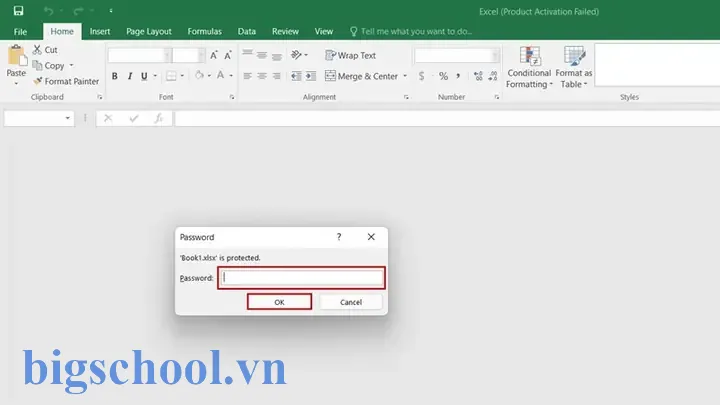
Task: Switch to the View tab
Action: tap(324, 31)
